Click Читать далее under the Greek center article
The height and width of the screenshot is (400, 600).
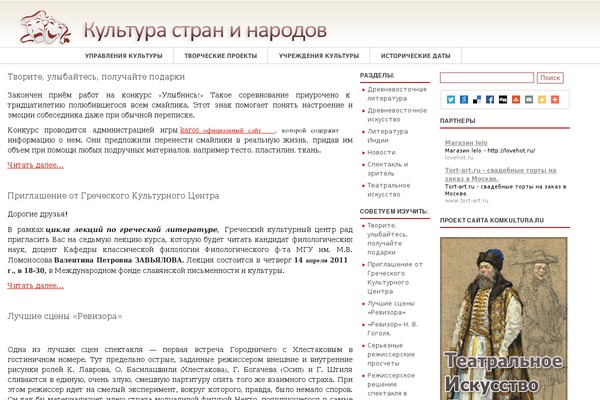(36, 286)
